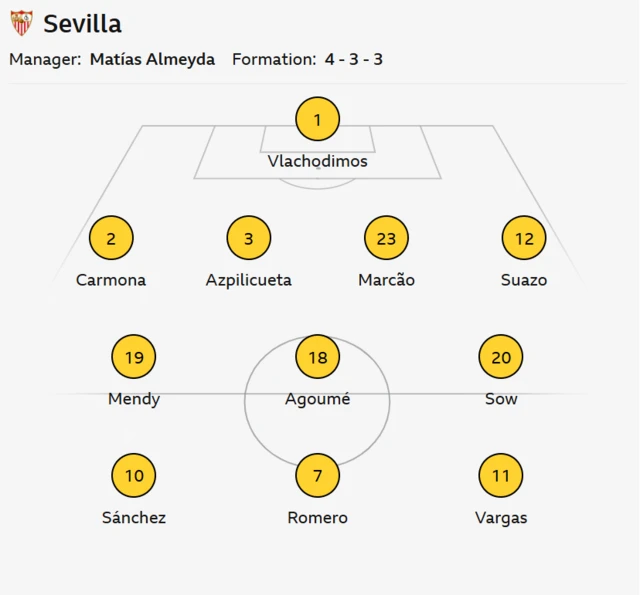Click the Romero name label
Screen dimensions: 640x595
pyautogui.click(x=318, y=518)
